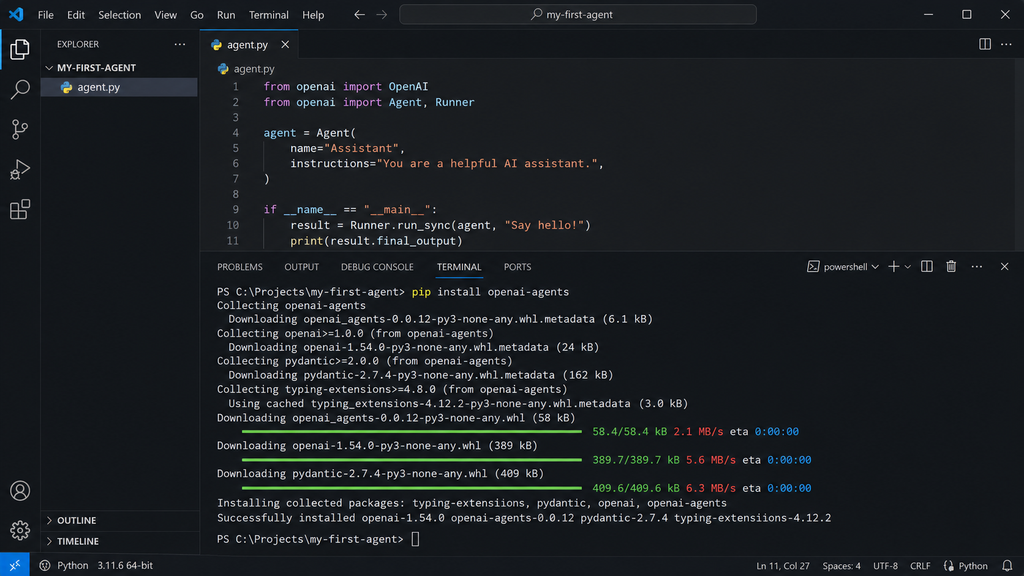Click 'pip install openai-agents' command text

click(x=490, y=292)
